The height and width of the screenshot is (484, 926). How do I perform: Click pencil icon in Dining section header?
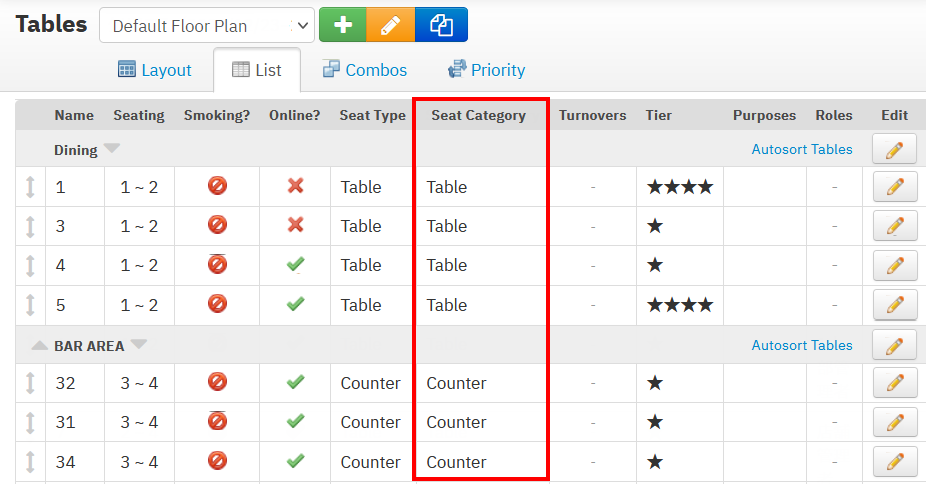(x=894, y=149)
